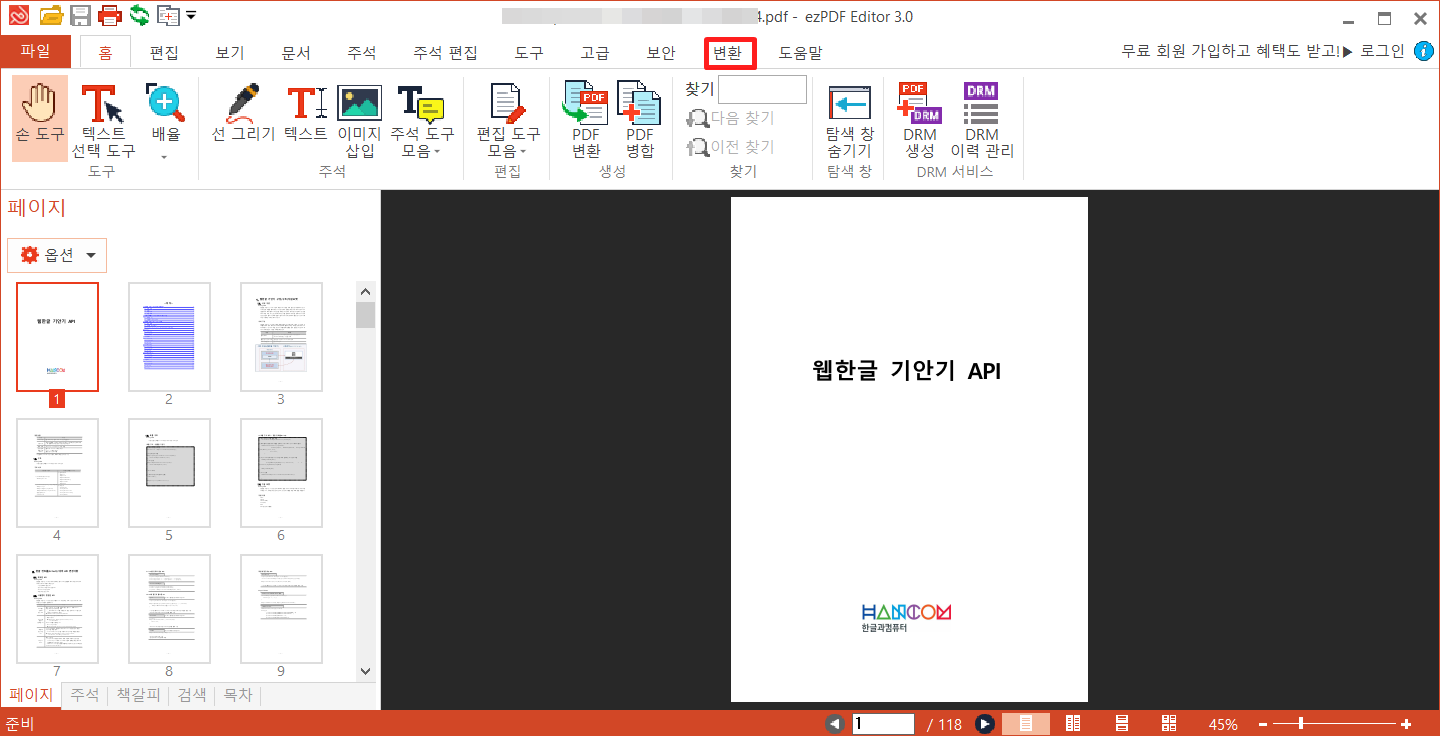Image resolution: width=1440 pixels, height=736 pixels.
Task: Switch to the 검색 search panel tab
Action: pyautogui.click(x=192, y=695)
